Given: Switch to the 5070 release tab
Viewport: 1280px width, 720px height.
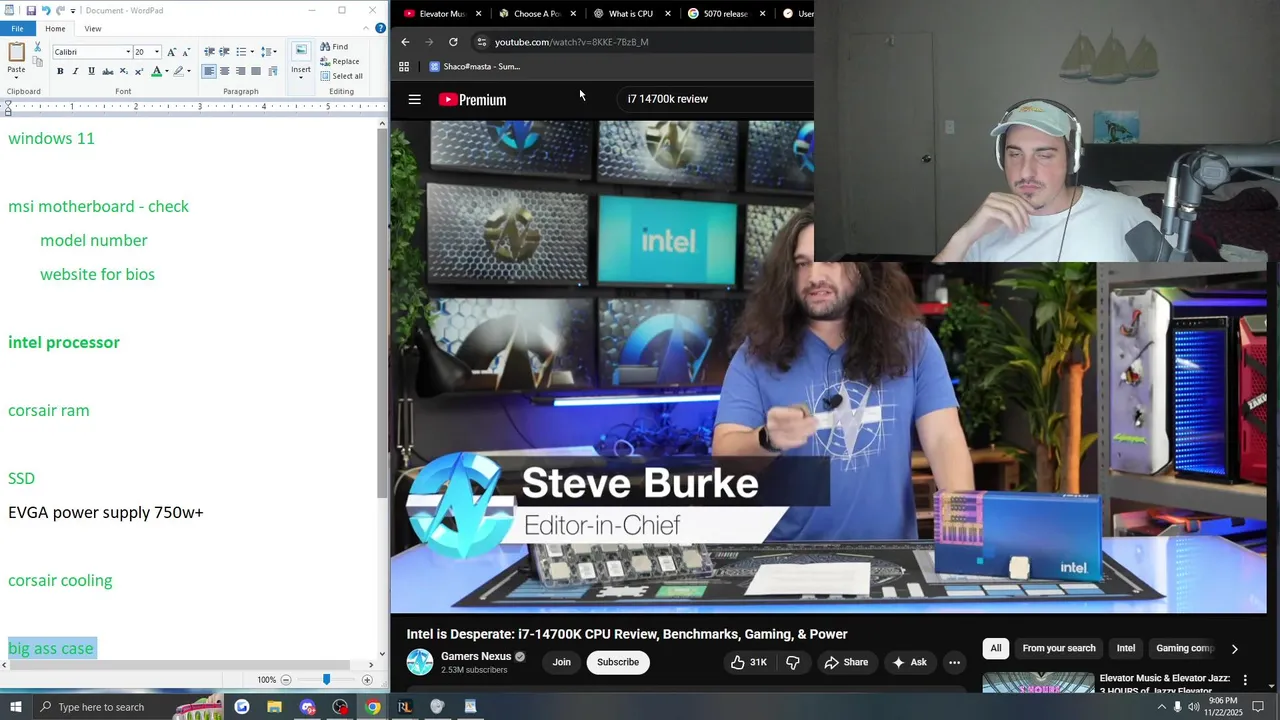Looking at the screenshot, I should 725,14.
